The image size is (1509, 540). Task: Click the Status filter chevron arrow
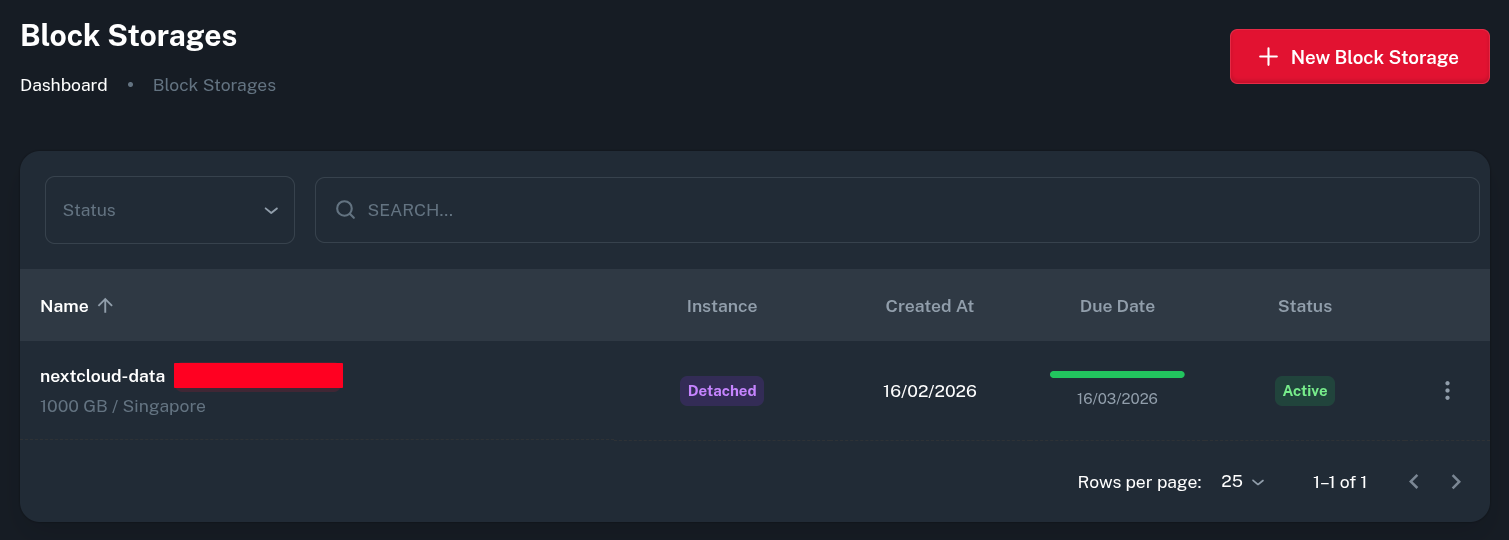[x=271, y=210]
